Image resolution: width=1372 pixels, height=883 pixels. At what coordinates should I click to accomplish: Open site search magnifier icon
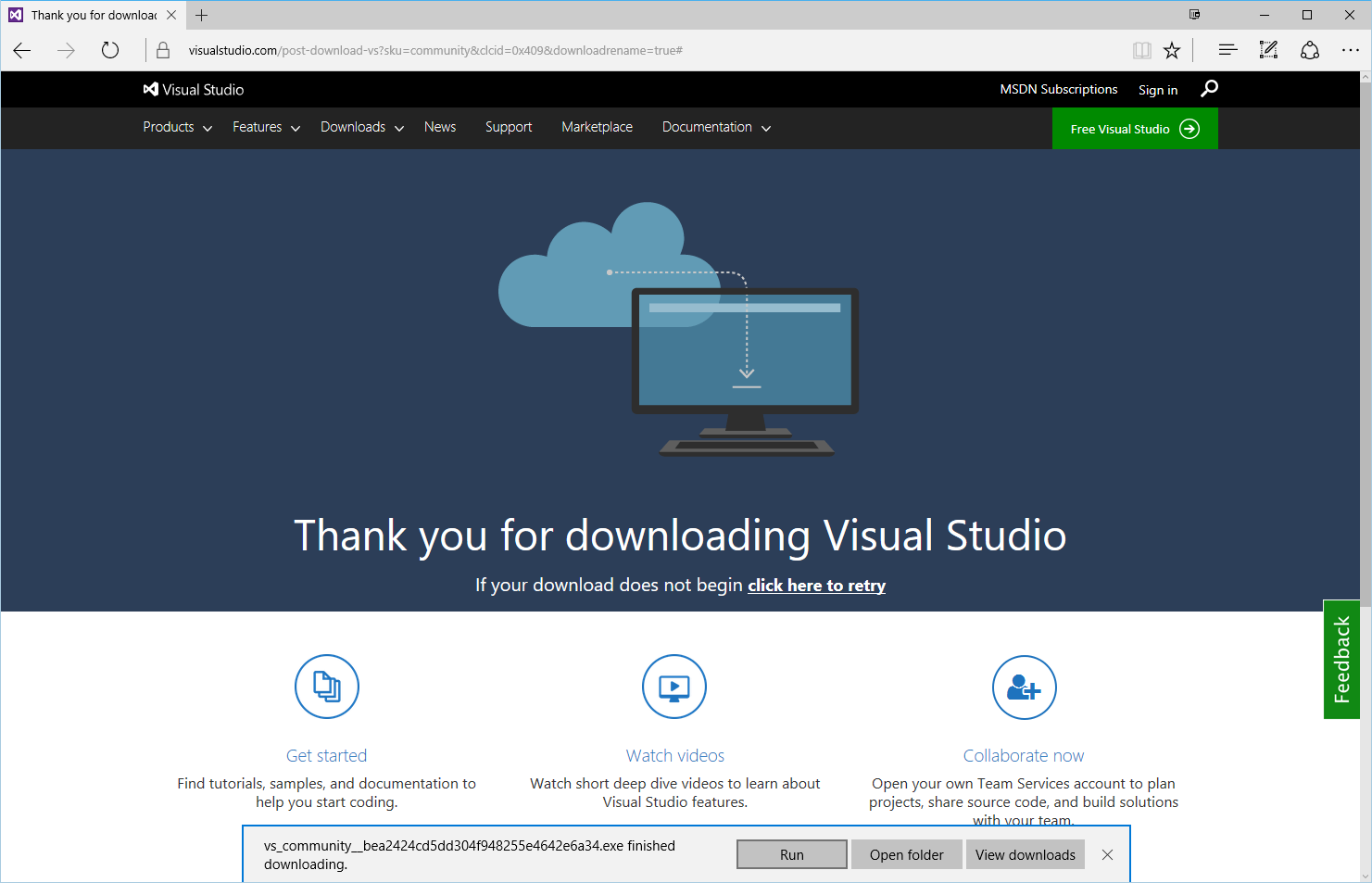click(x=1209, y=88)
